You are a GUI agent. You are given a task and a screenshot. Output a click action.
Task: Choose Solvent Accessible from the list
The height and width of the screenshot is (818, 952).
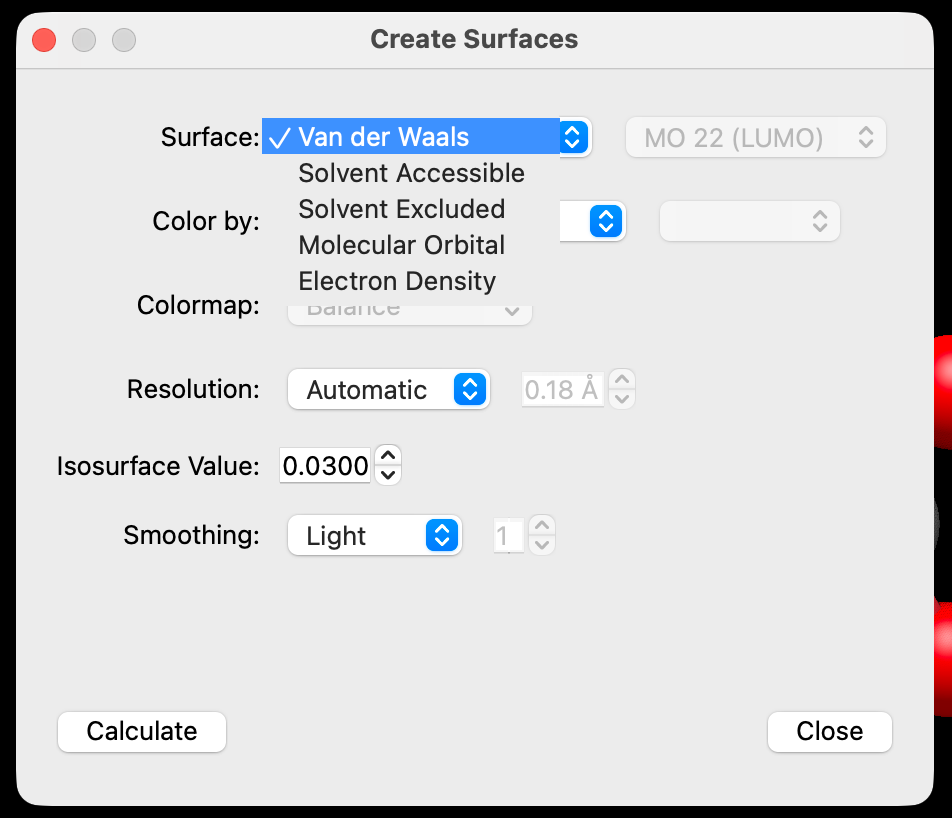click(x=411, y=173)
